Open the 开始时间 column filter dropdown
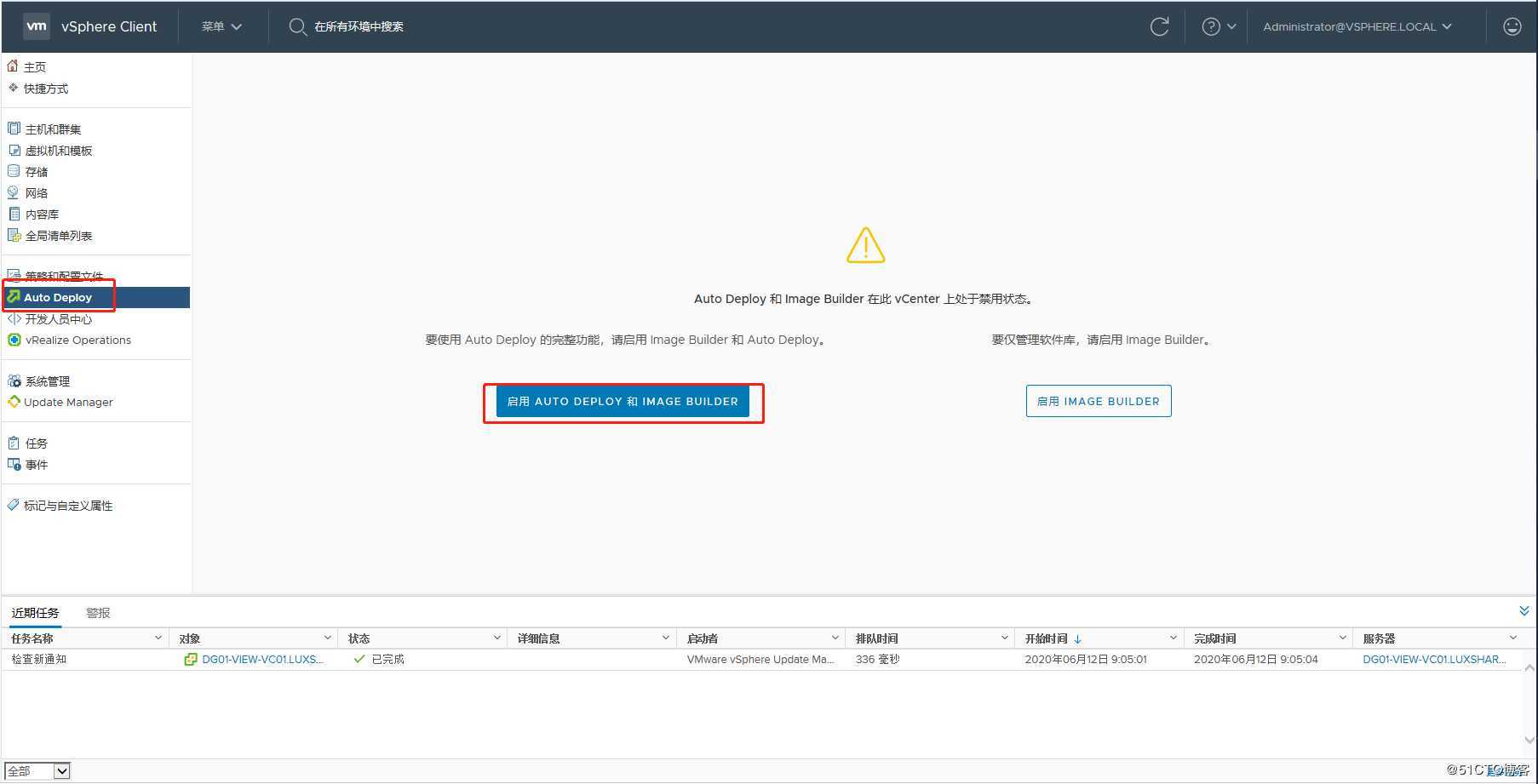Screen dimensions: 1538x784 pyautogui.click(x=1174, y=638)
